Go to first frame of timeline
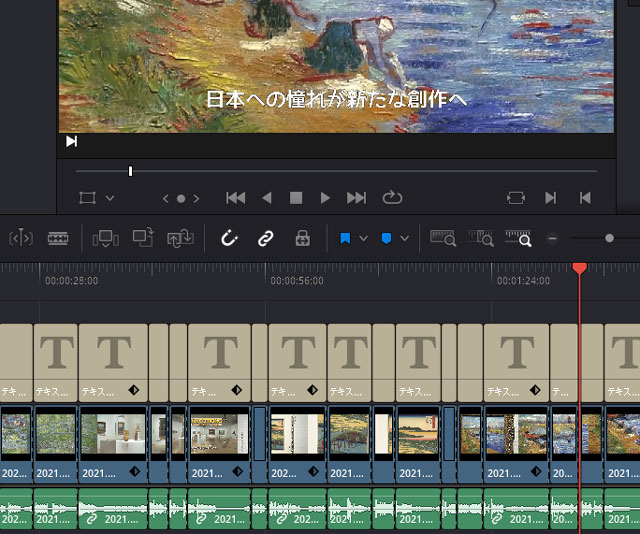The height and width of the screenshot is (534, 640). click(x=236, y=198)
